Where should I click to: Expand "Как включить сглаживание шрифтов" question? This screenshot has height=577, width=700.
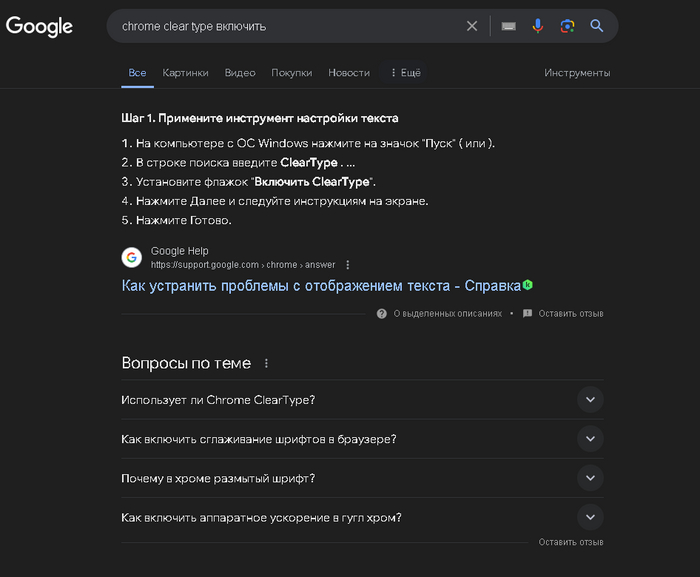590,439
